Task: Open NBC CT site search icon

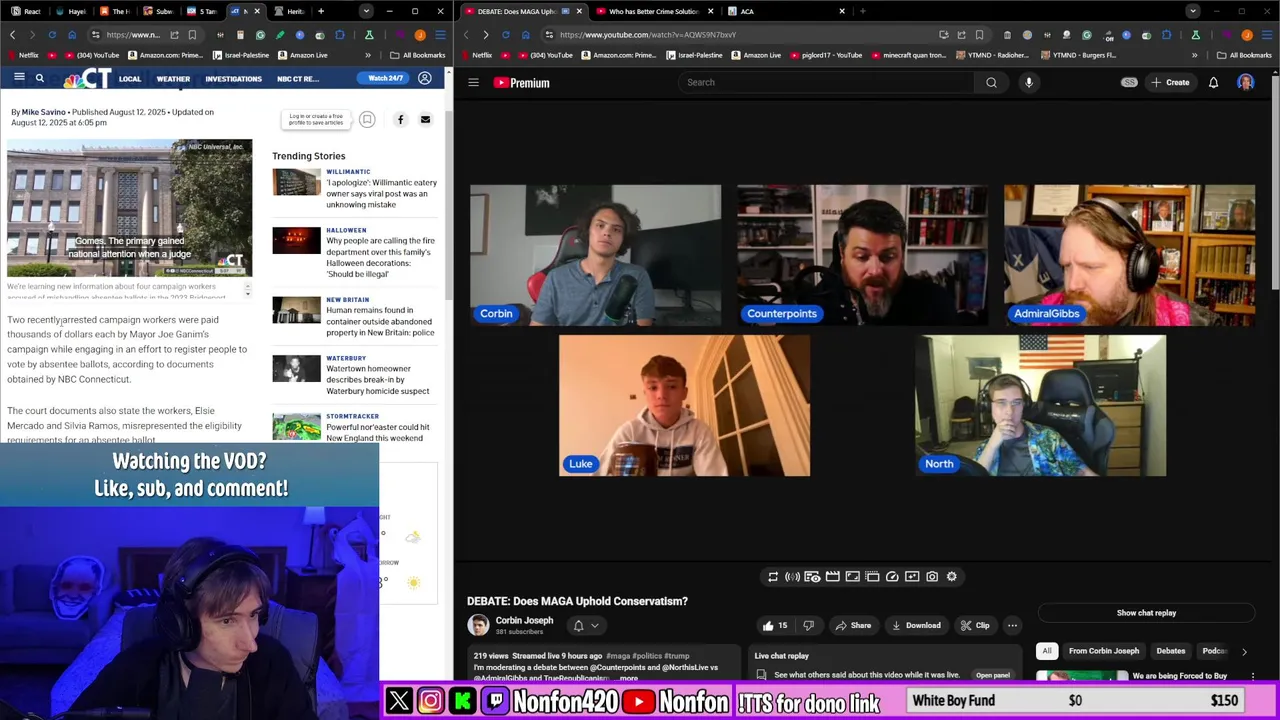Action: [x=40, y=78]
